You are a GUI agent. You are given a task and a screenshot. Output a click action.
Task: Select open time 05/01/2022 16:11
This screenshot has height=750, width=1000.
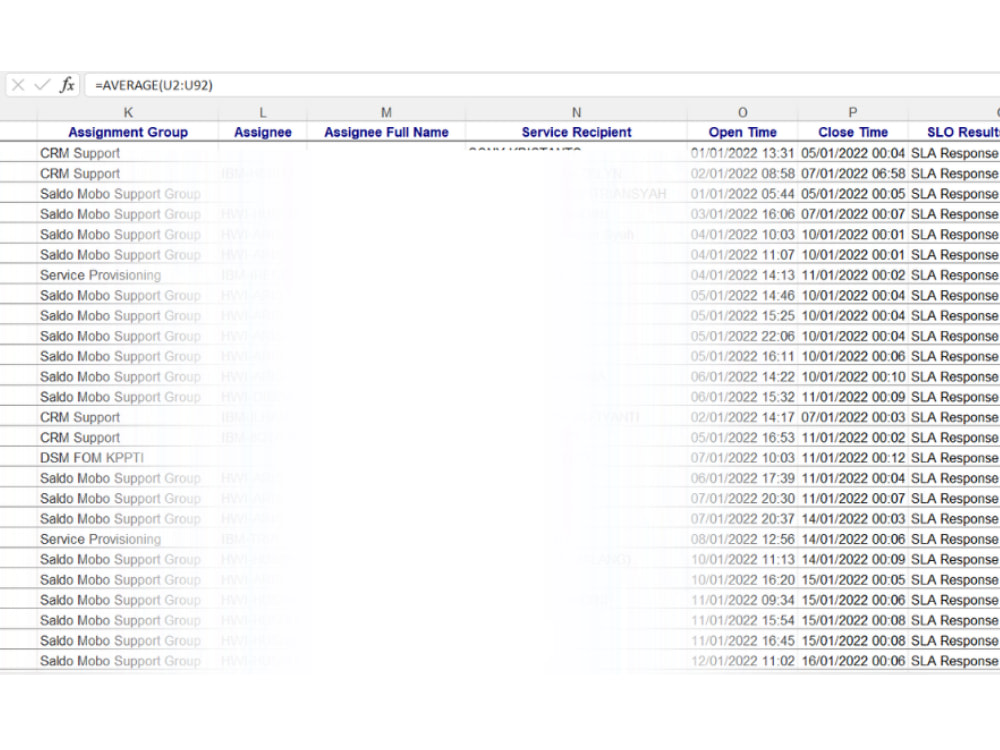point(742,357)
